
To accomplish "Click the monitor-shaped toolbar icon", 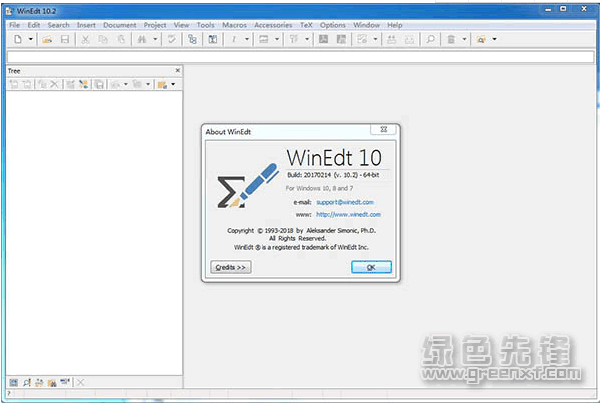I will click(264, 39).
